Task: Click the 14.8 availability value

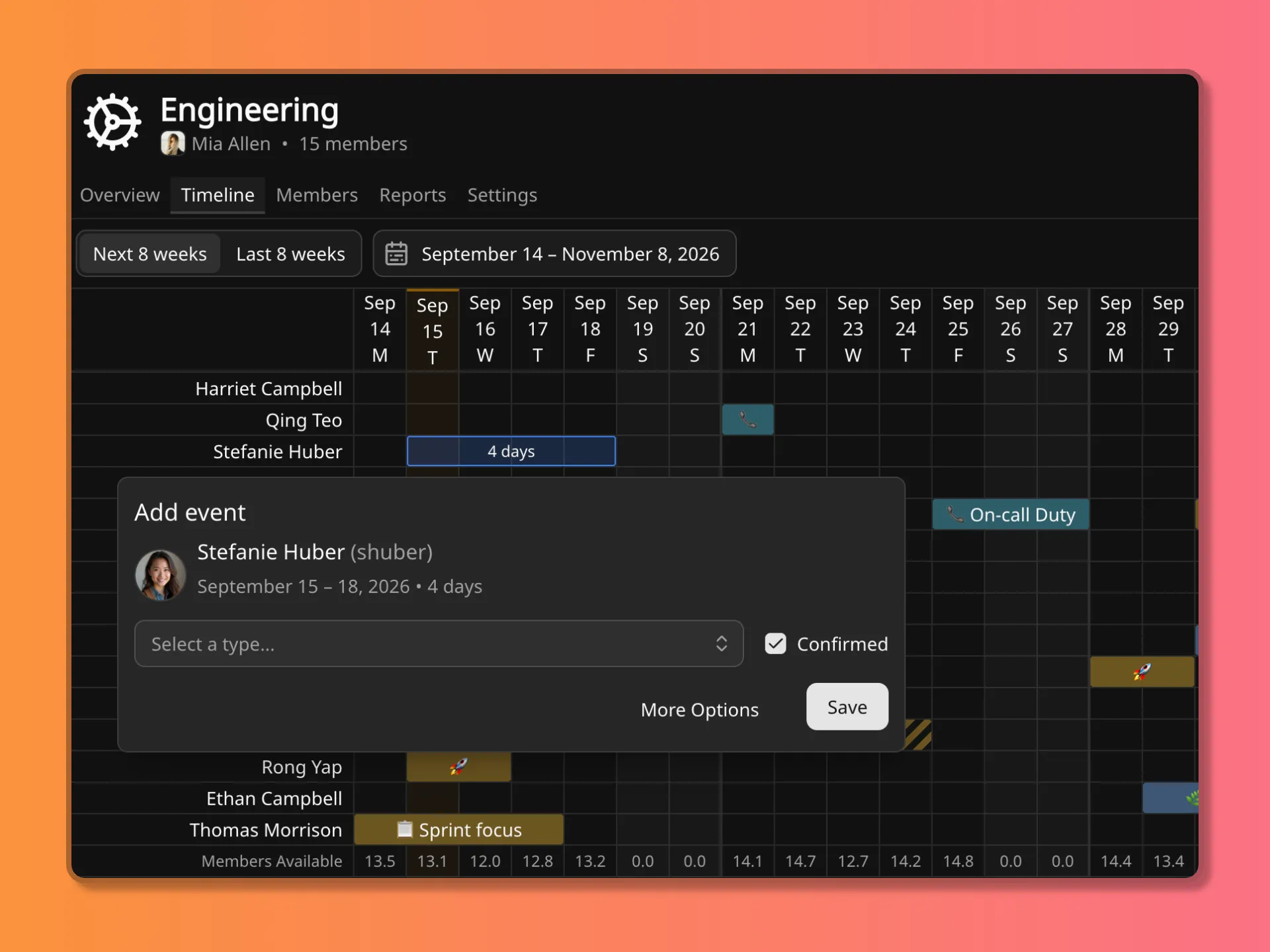Action: [958, 861]
